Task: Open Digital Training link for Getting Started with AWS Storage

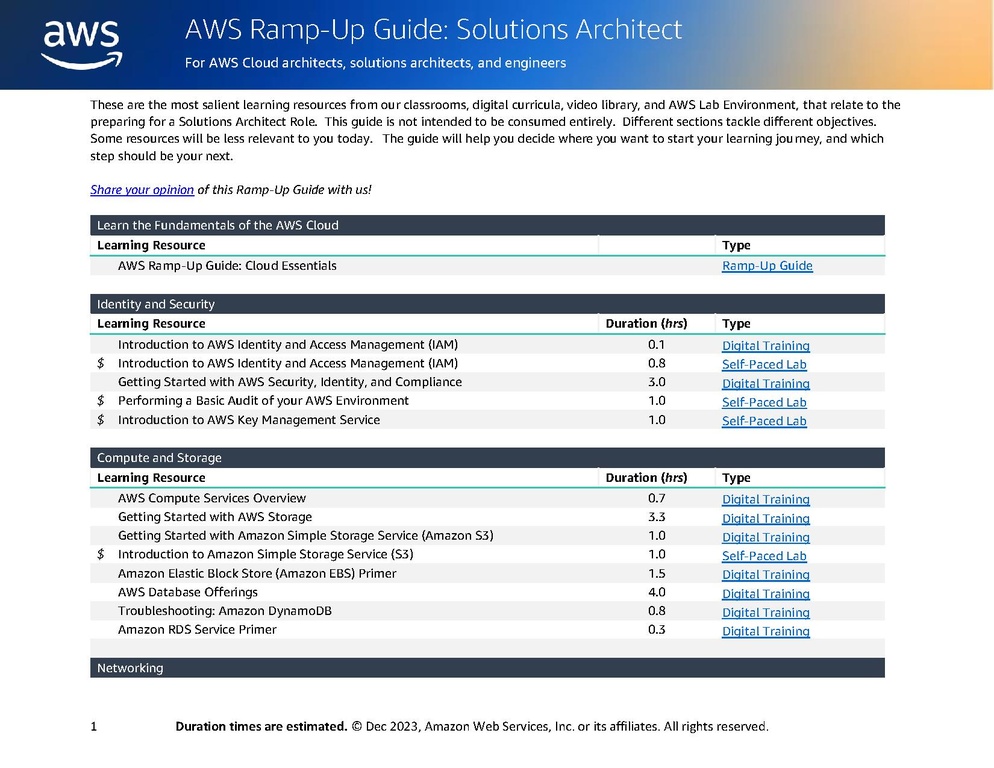Action: pos(766,518)
